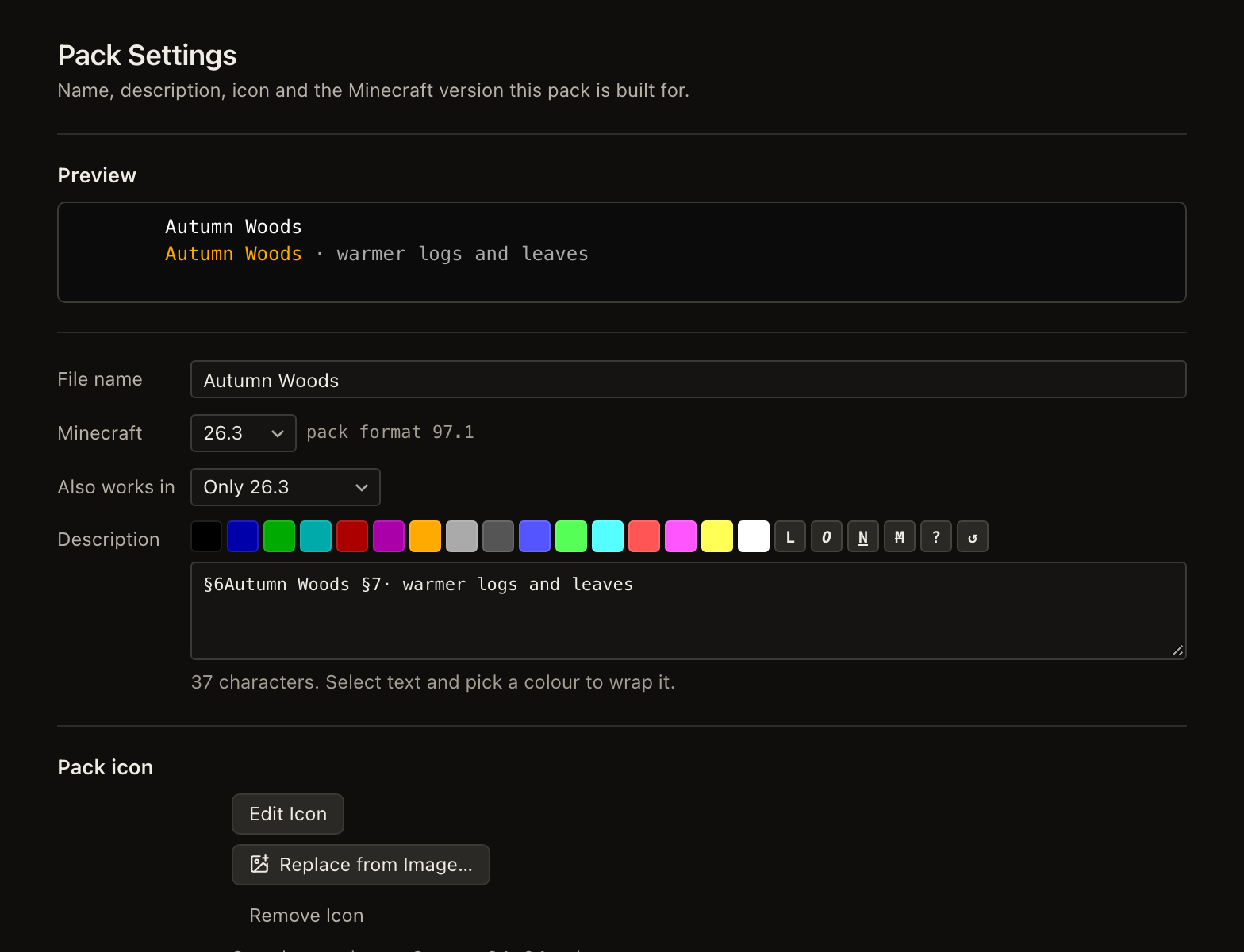Choose the pink magenta colour swatch
This screenshot has height=952, width=1244.
point(681,536)
